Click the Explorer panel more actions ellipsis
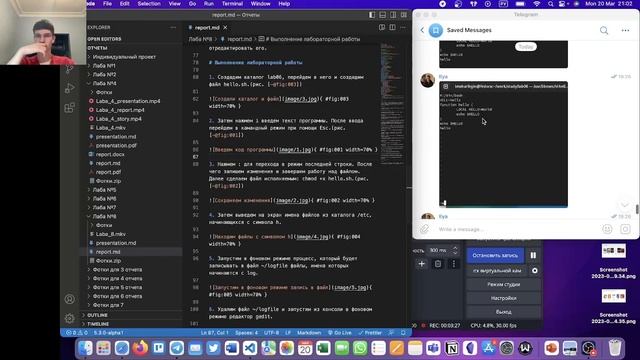The width and height of the screenshot is (640, 360). pyautogui.click(x=173, y=27)
